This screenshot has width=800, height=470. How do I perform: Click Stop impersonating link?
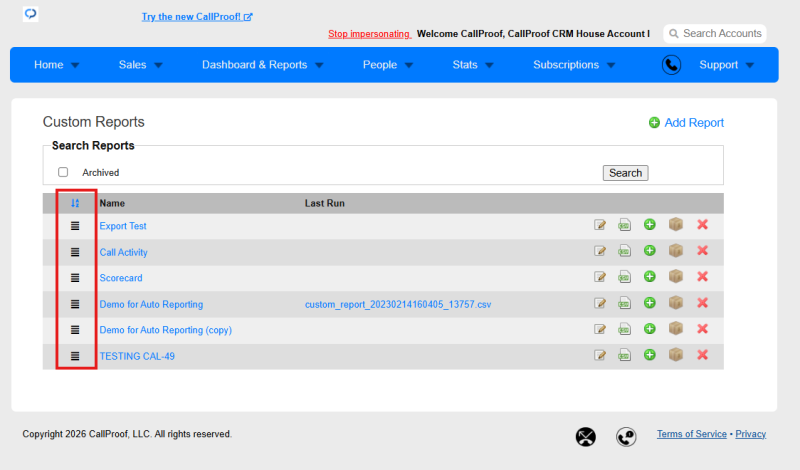[x=369, y=34]
